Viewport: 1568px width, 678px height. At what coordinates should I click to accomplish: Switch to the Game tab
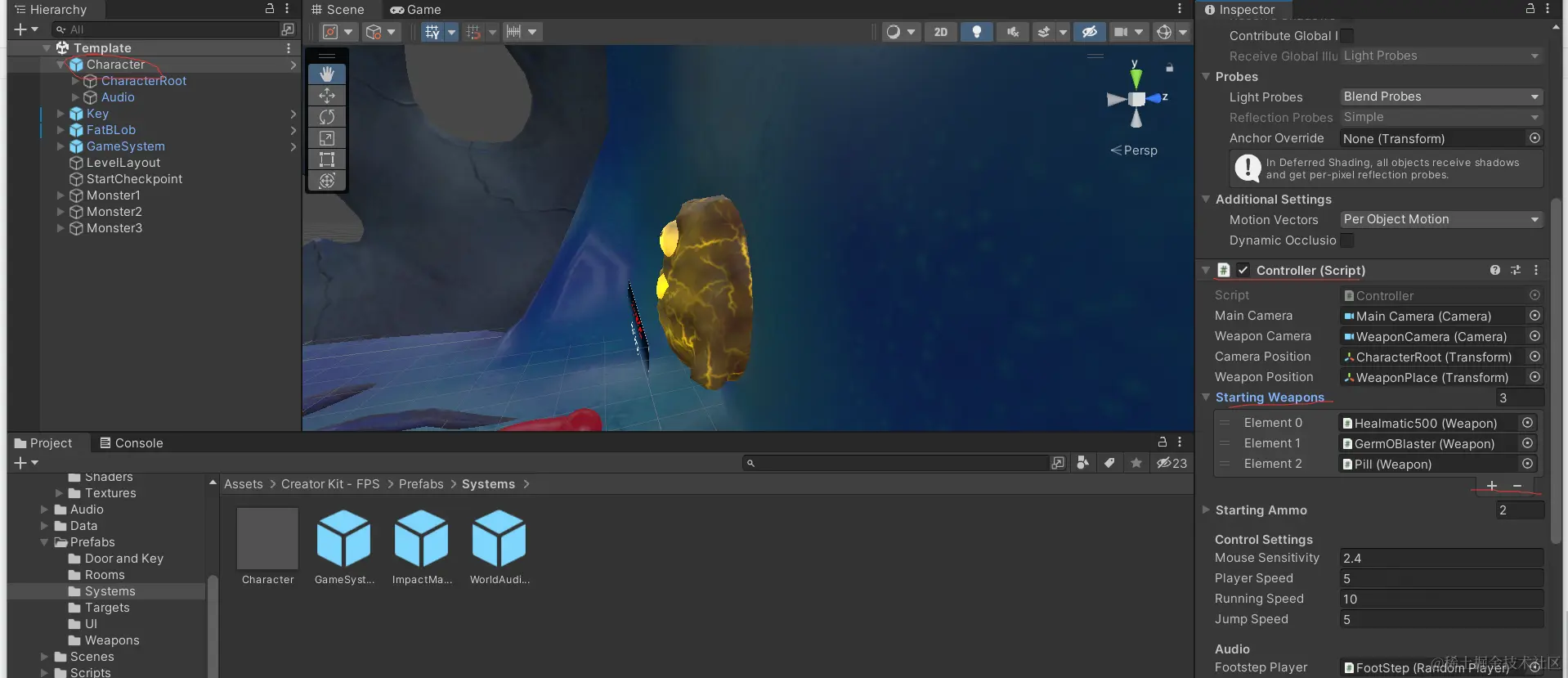point(415,10)
